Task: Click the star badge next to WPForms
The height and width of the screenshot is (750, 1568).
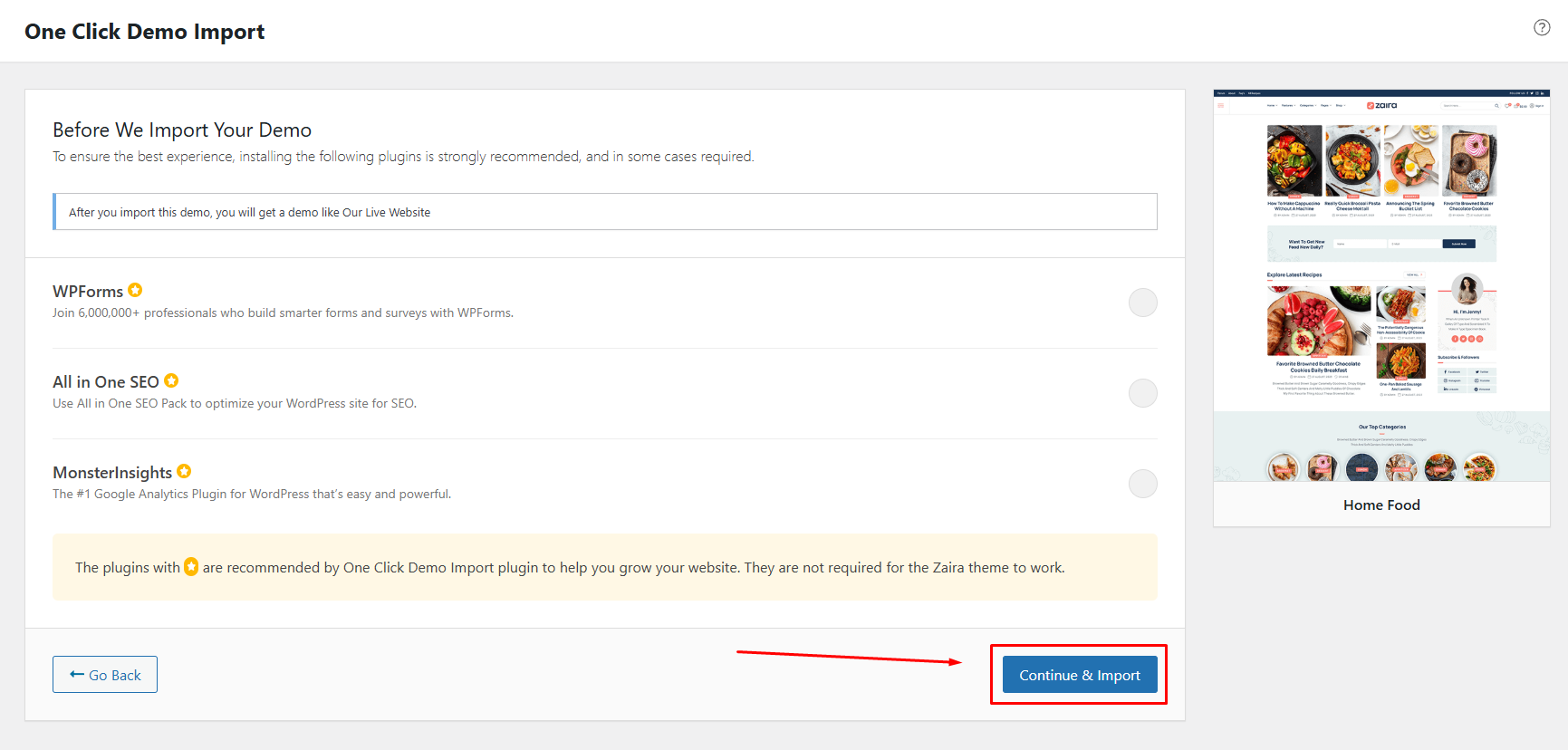Action: tap(135, 290)
